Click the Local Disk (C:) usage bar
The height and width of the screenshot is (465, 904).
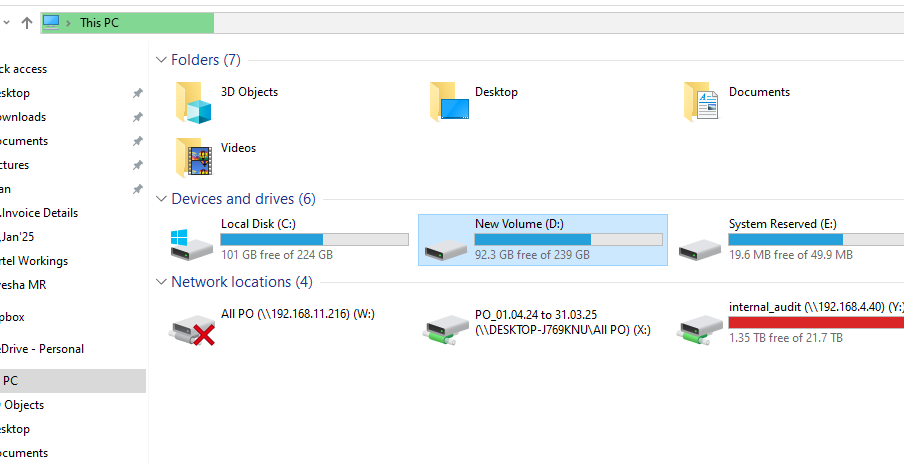(315, 240)
